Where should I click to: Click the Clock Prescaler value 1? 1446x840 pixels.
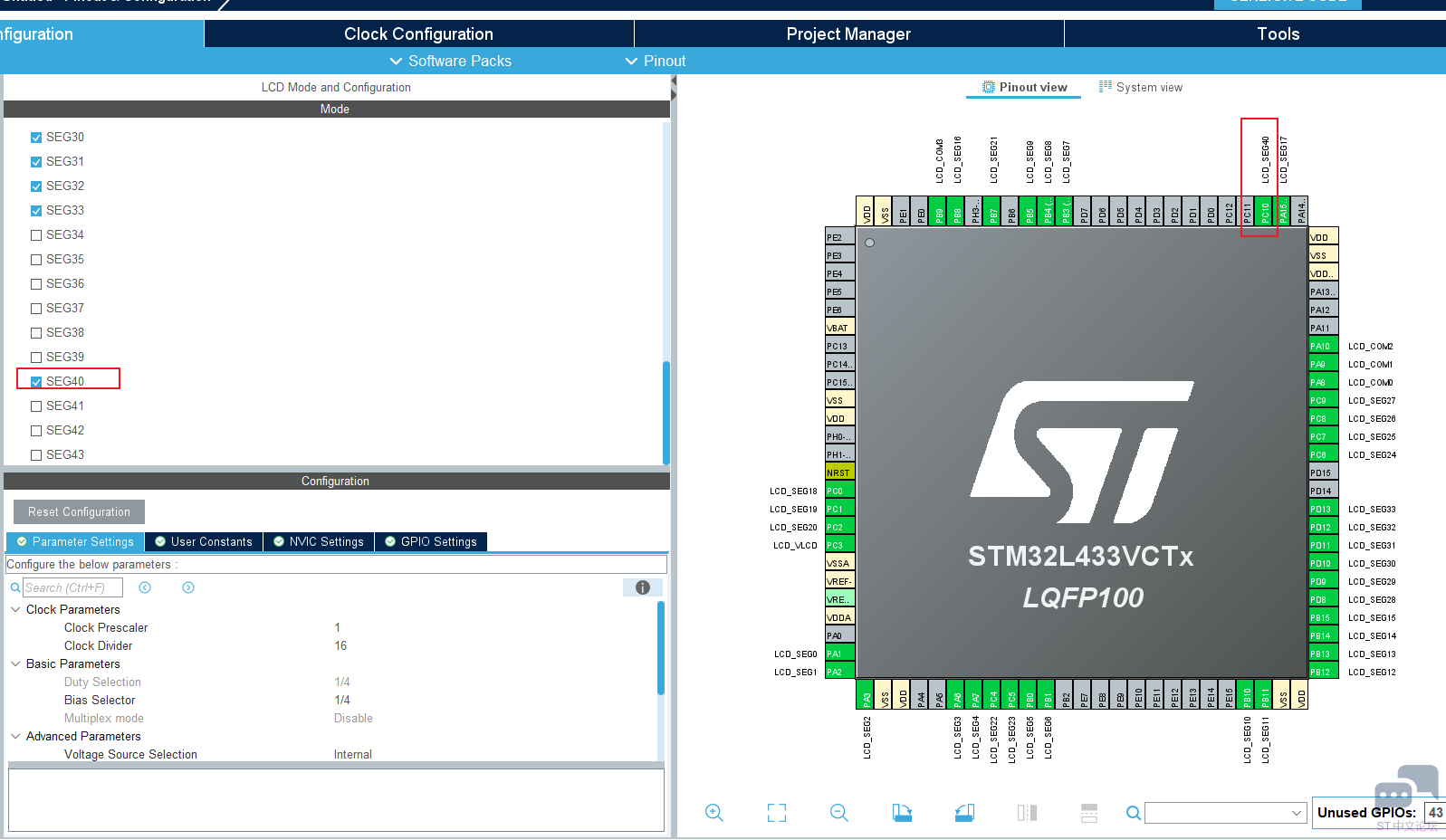[x=338, y=627]
